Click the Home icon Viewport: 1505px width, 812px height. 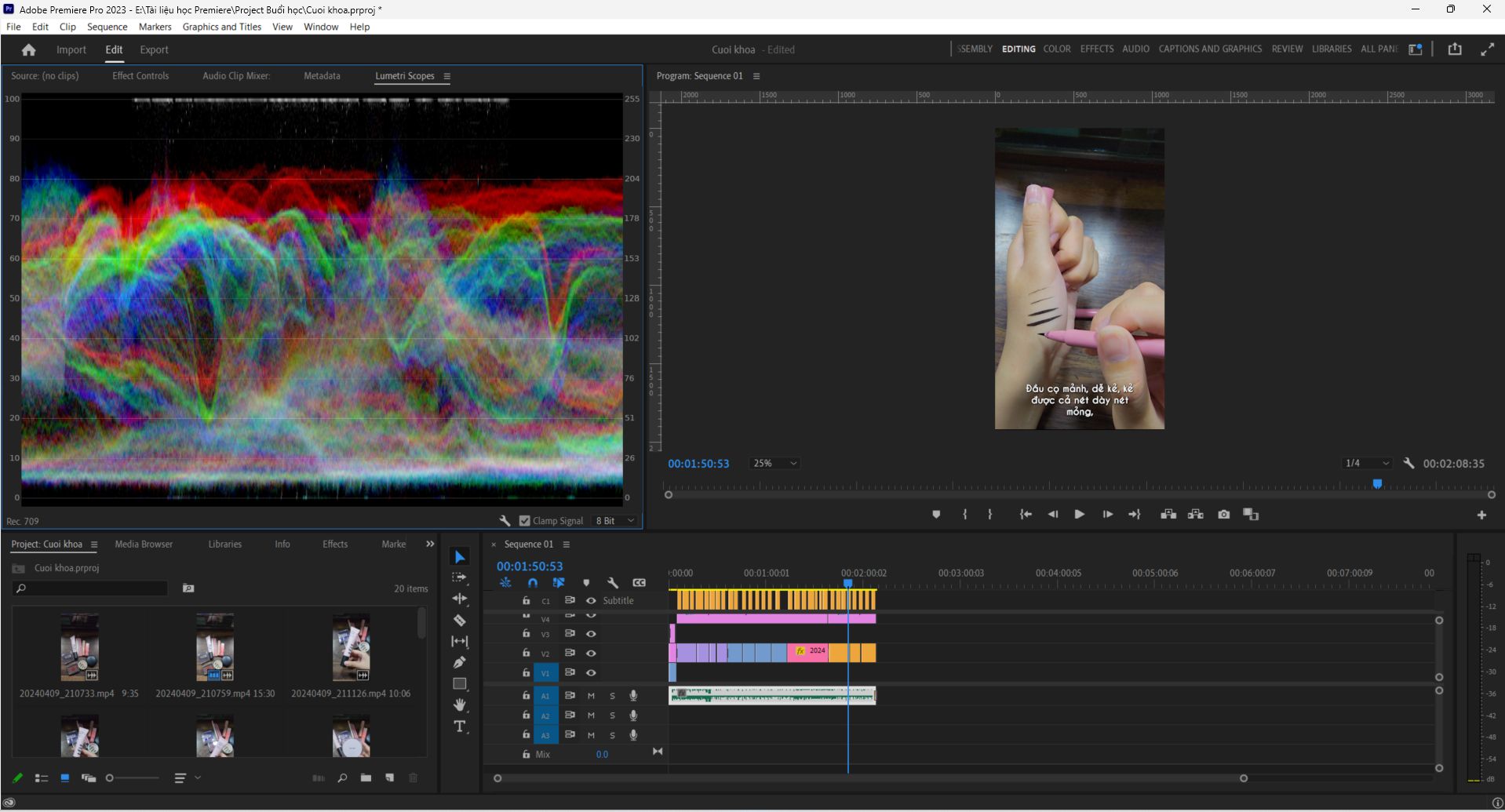coord(29,49)
